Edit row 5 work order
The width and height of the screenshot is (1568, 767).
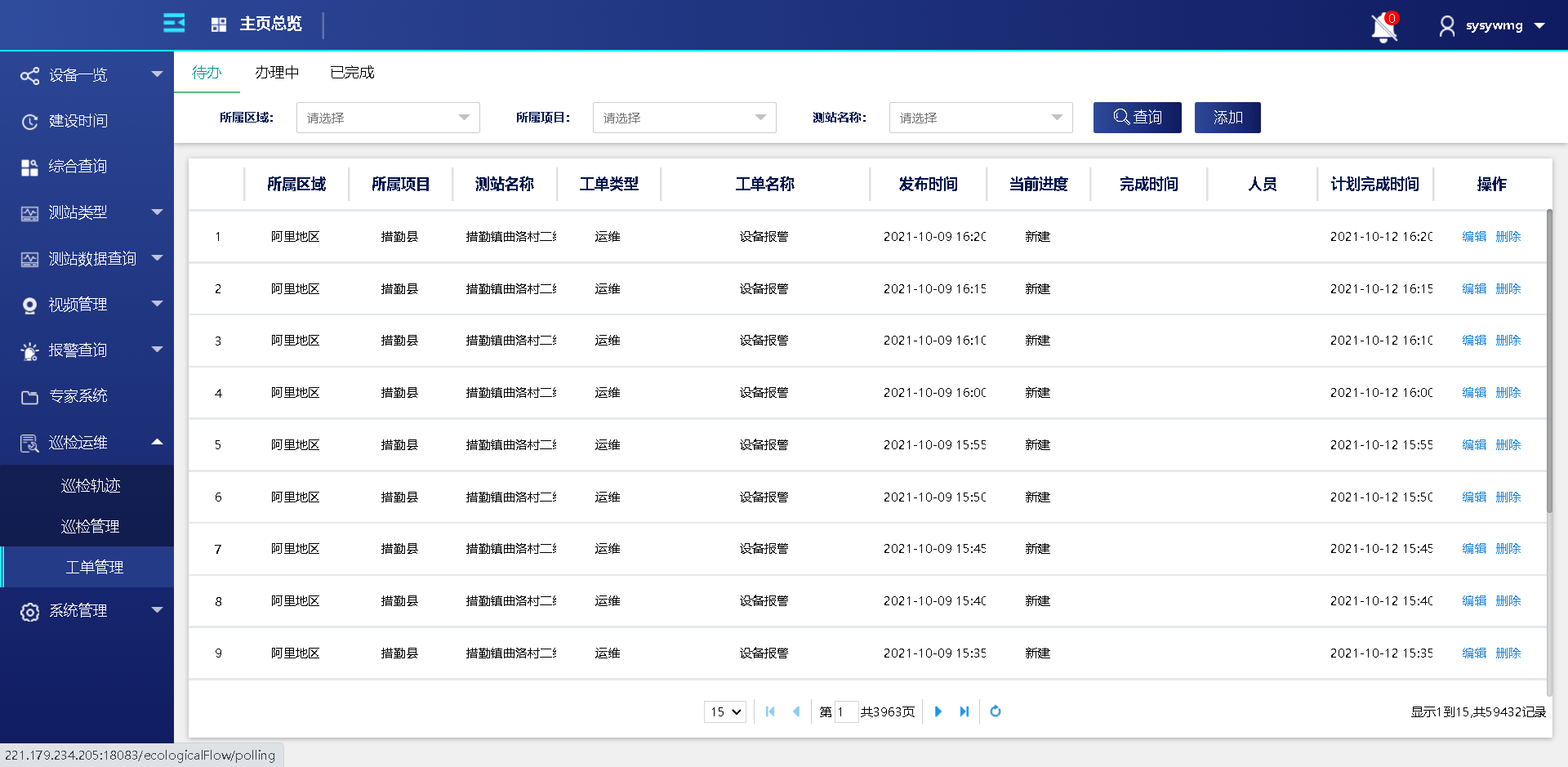(x=1474, y=445)
